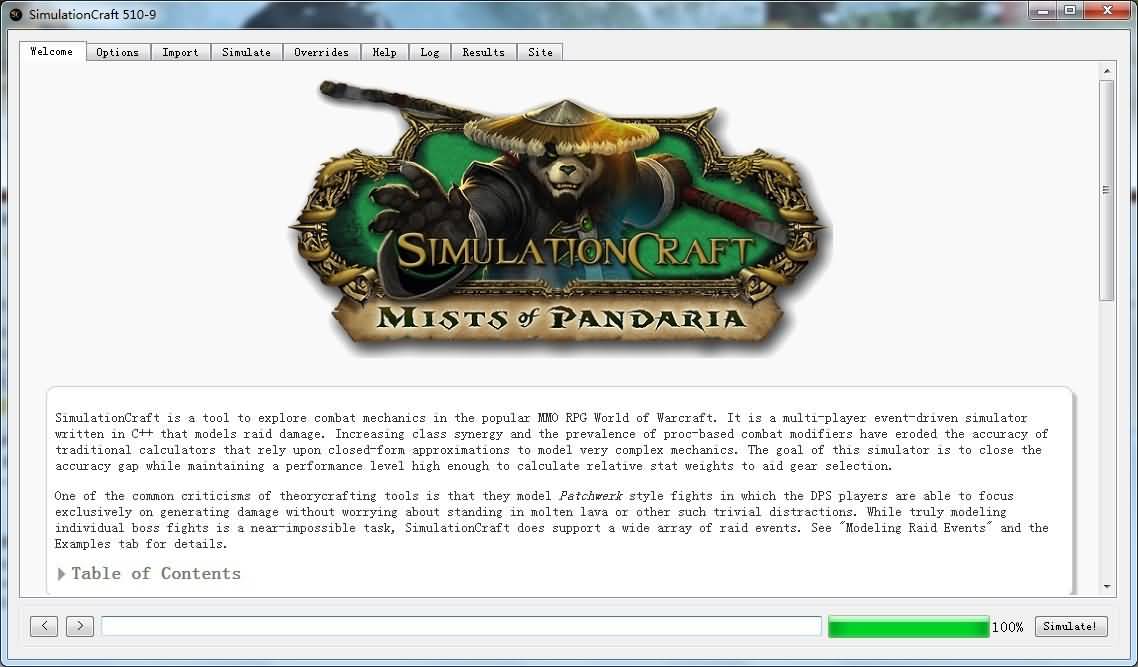Viewport: 1138px width, 667px height.
Task: Click the command line input field
Action: 462,626
